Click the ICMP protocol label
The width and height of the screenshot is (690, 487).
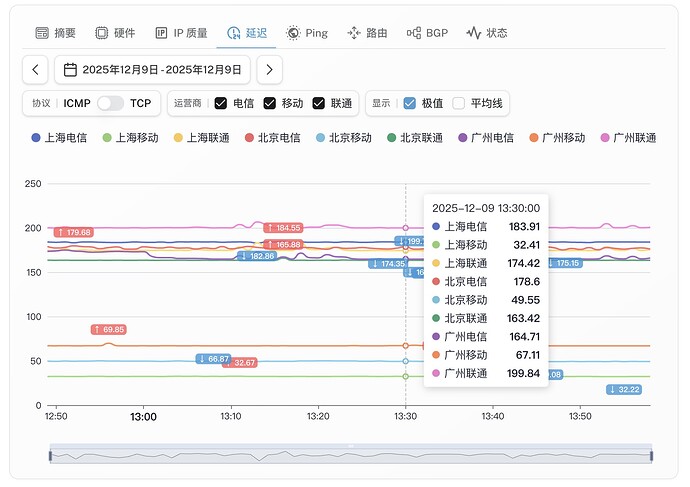click(77, 103)
